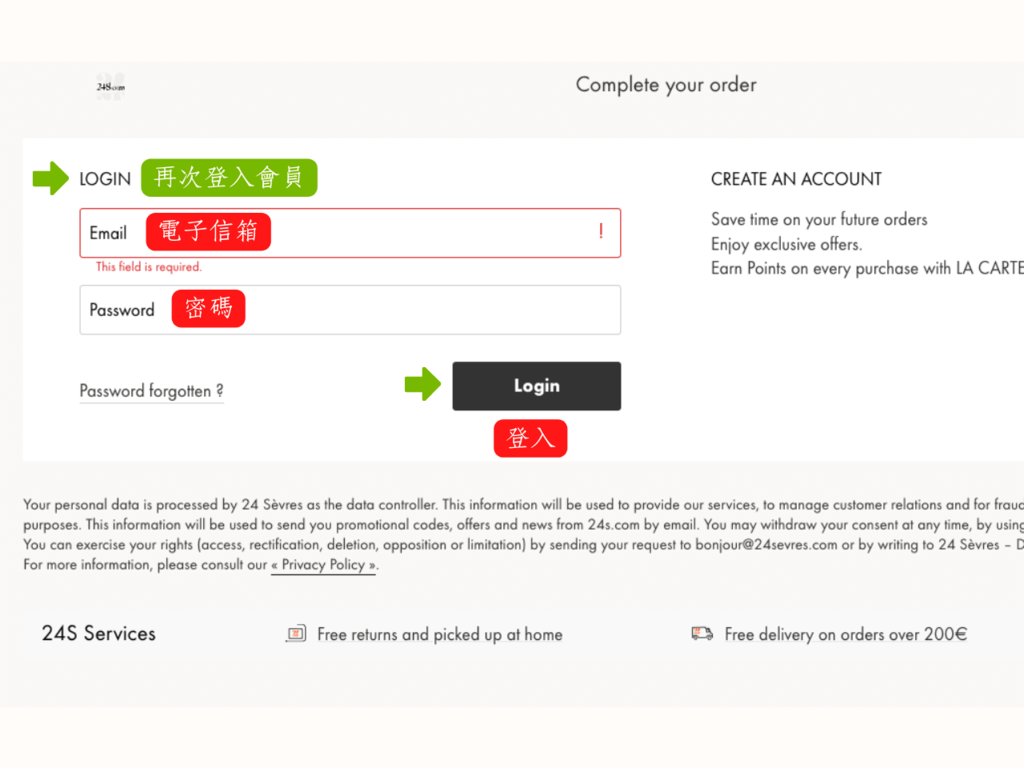Image resolution: width=1024 pixels, height=768 pixels.
Task: Click the red 登入 label below Login
Action: click(x=530, y=438)
